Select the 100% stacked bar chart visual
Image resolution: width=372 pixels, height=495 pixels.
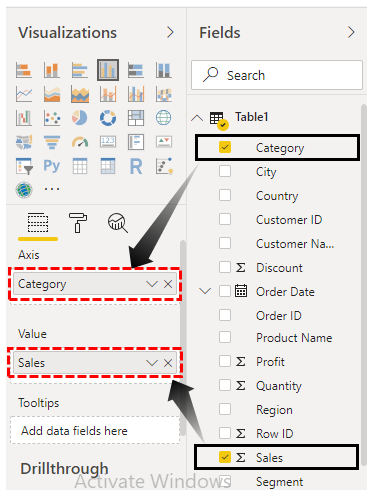(136, 70)
